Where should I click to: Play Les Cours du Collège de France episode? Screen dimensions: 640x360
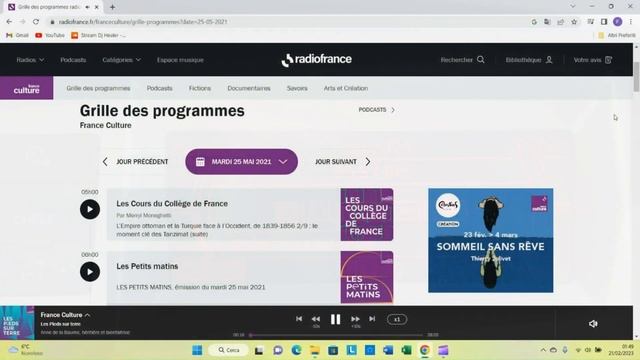pyautogui.click(x=90, y=209)
